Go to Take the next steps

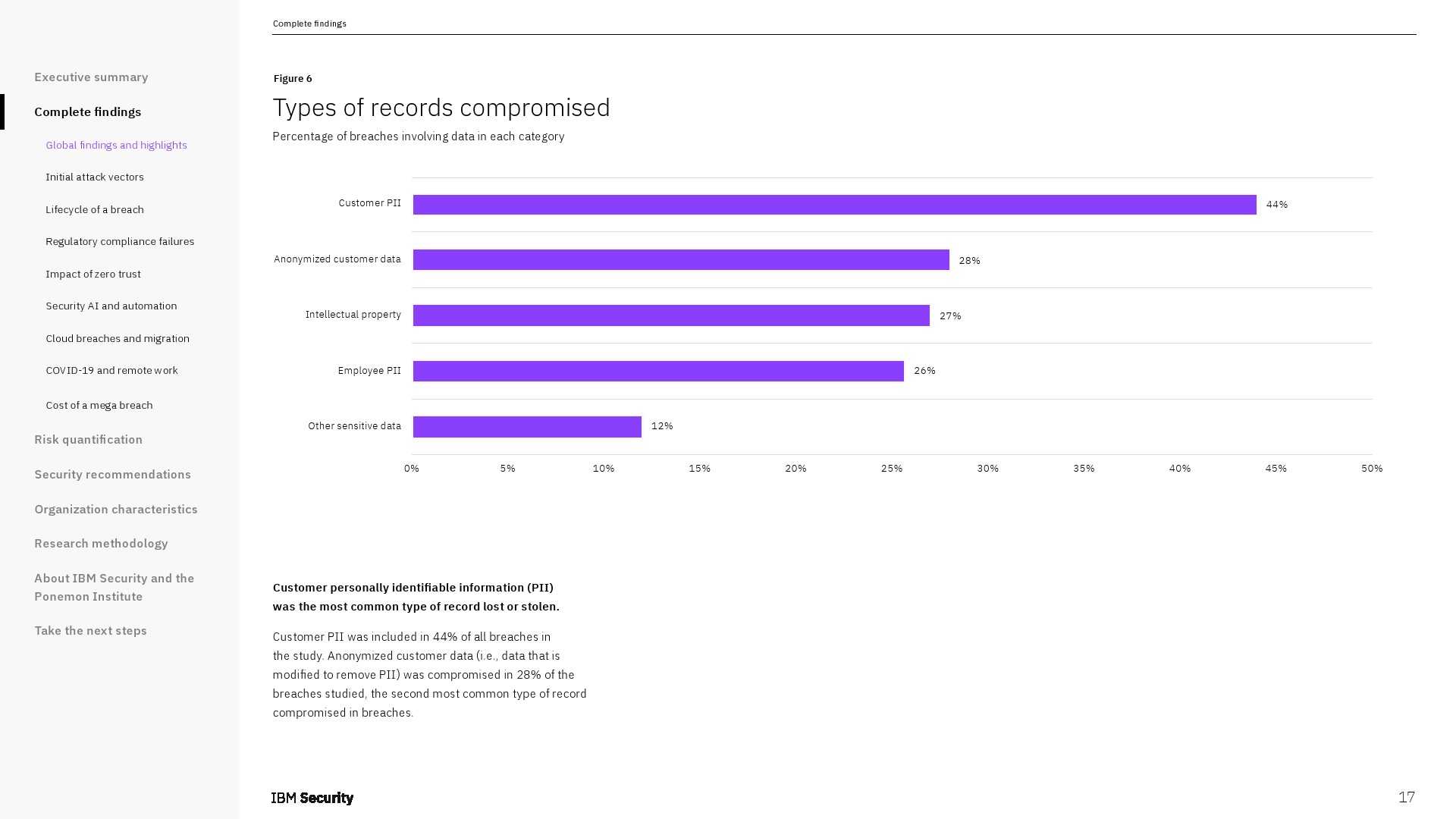(x=91, y=631)
